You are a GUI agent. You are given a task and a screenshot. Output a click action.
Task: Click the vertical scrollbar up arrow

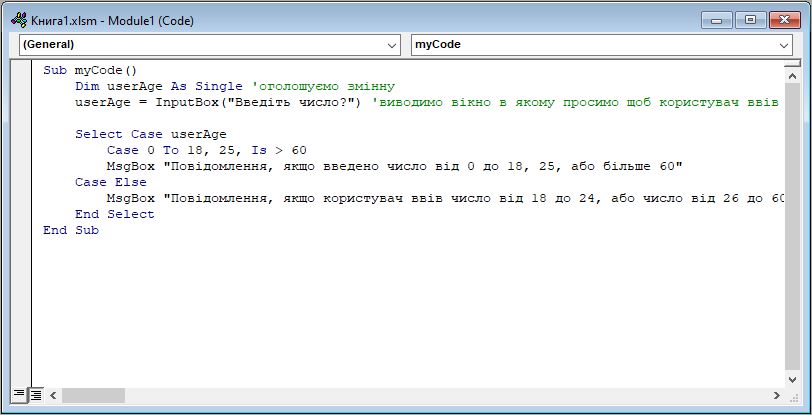click(x=792, y=76)
